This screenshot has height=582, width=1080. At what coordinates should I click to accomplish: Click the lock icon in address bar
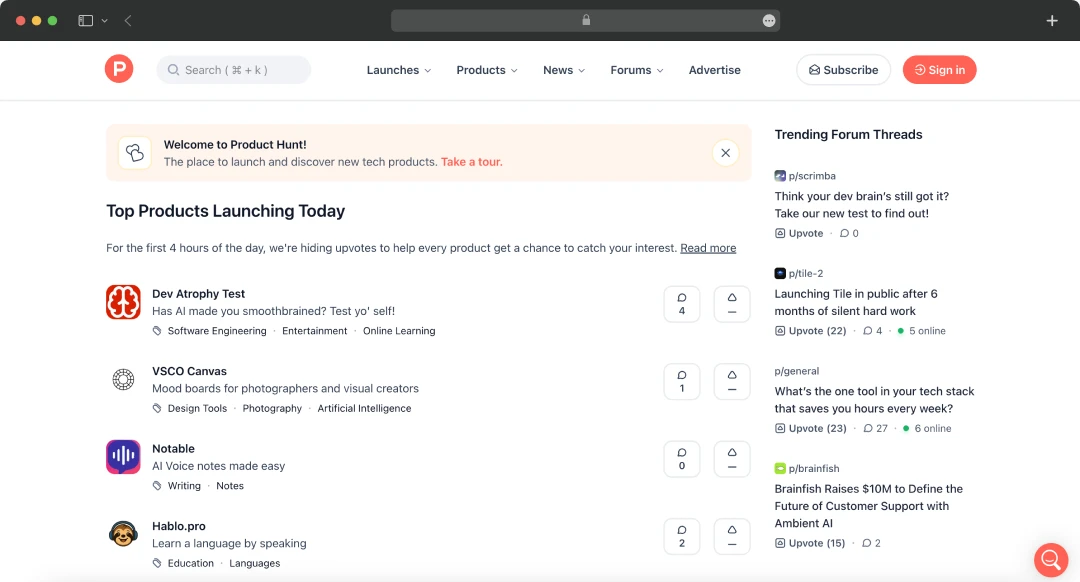point(586,20)
